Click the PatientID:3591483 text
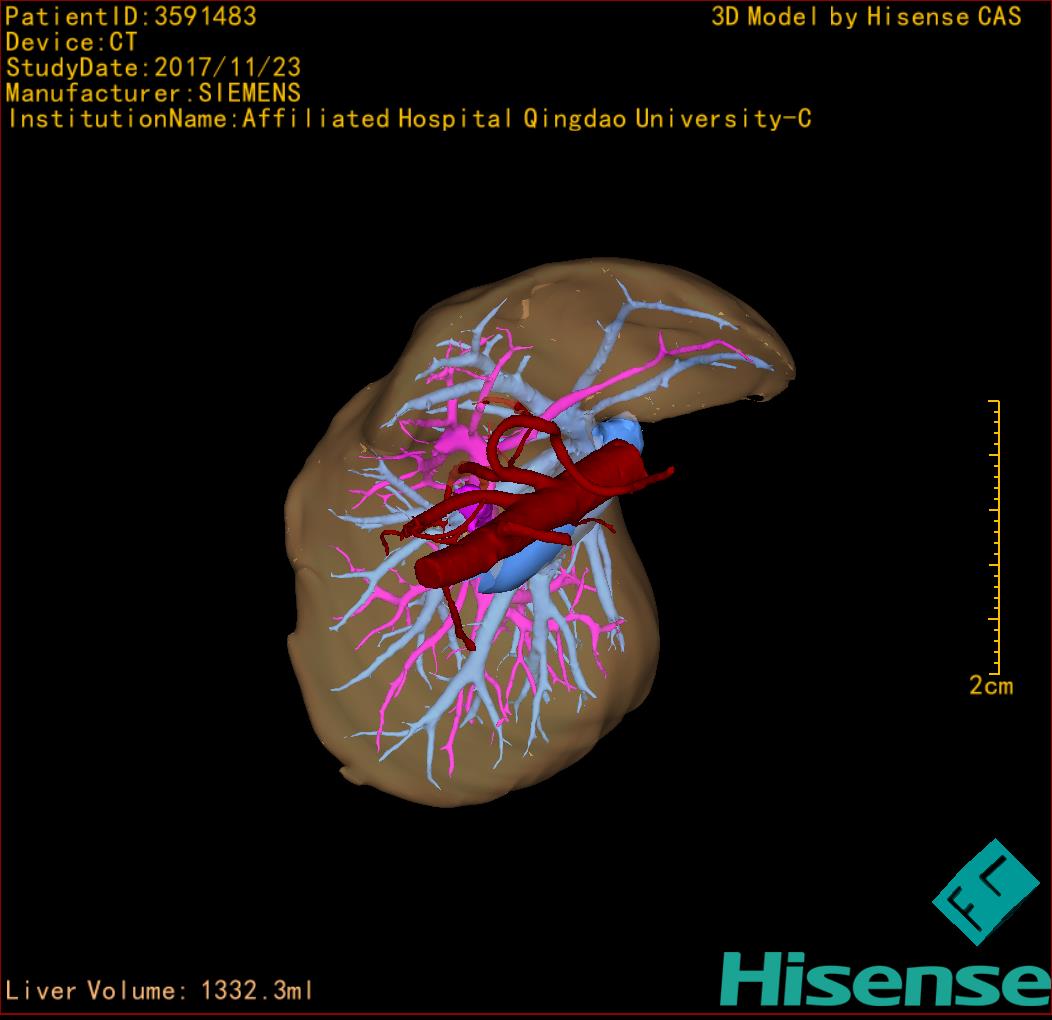Screen dimensions: 1052x1020 [131, 17]
